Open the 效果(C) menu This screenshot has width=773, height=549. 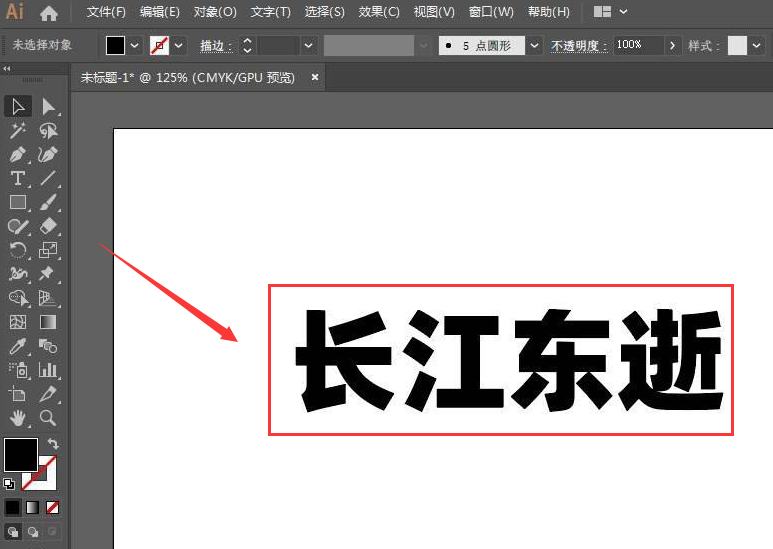point(379,12)
